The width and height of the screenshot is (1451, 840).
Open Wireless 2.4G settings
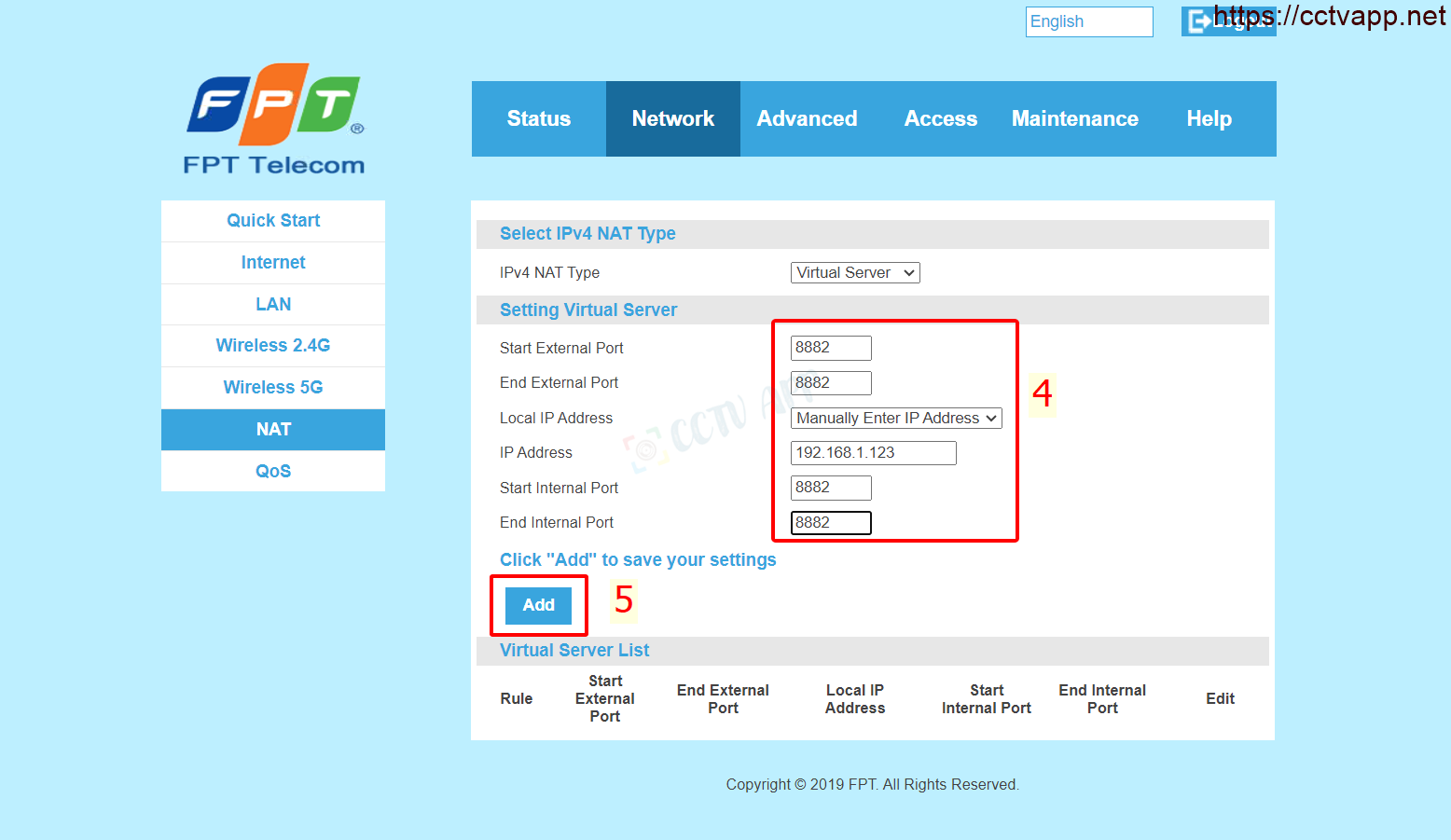[273, 346]
